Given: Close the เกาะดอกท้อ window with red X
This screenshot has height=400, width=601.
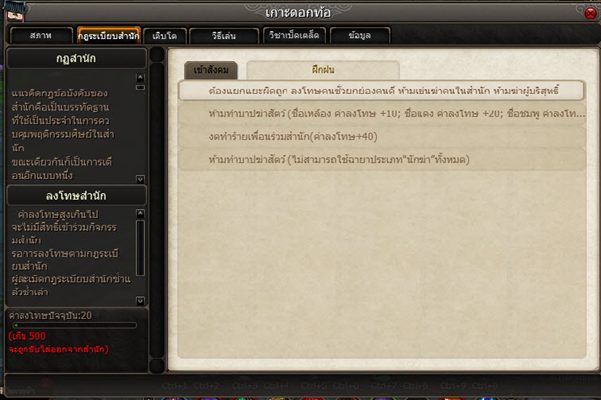Looking at the screenshot, I should click(590, 13).
